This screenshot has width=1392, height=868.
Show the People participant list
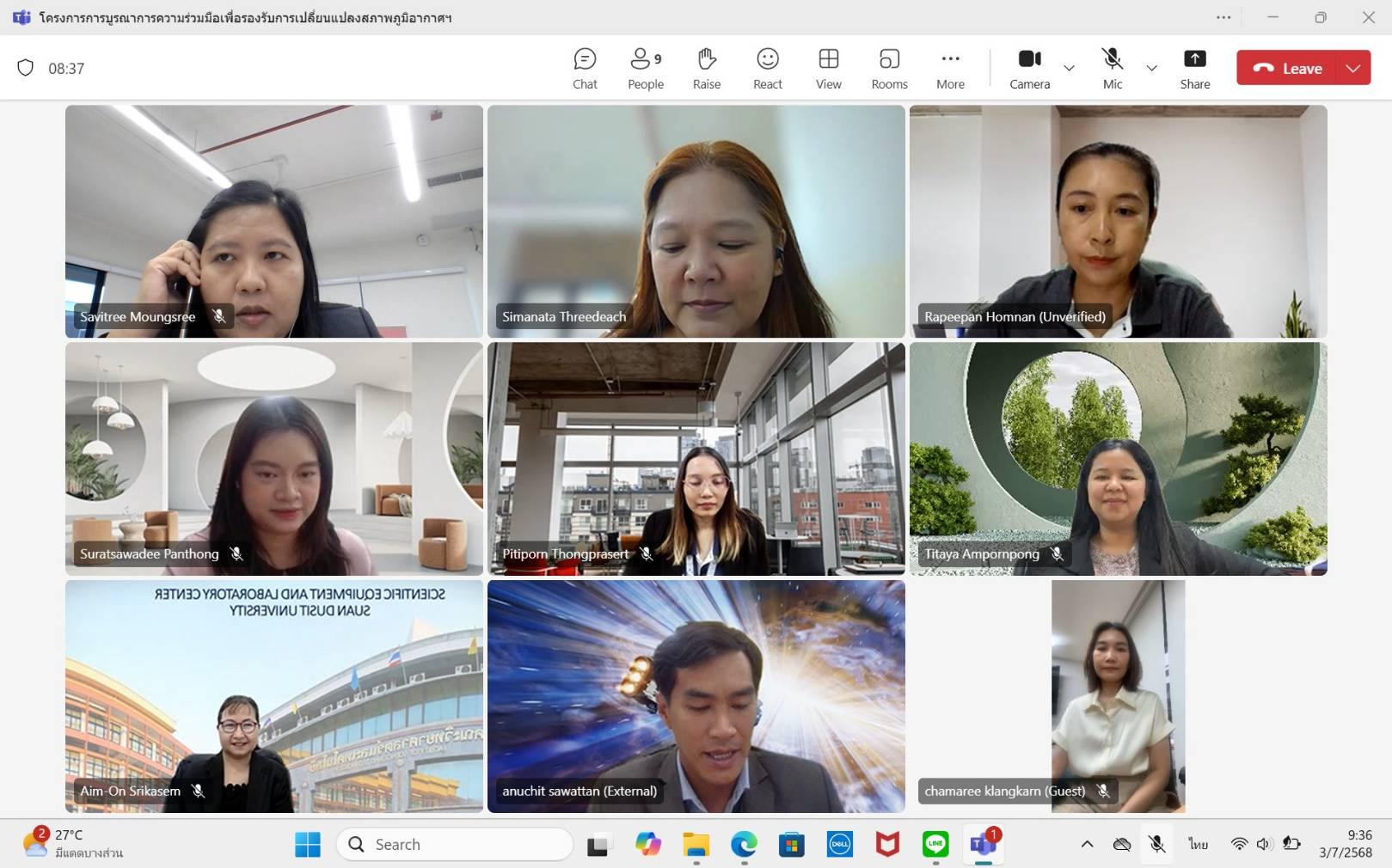coord(645,68)
